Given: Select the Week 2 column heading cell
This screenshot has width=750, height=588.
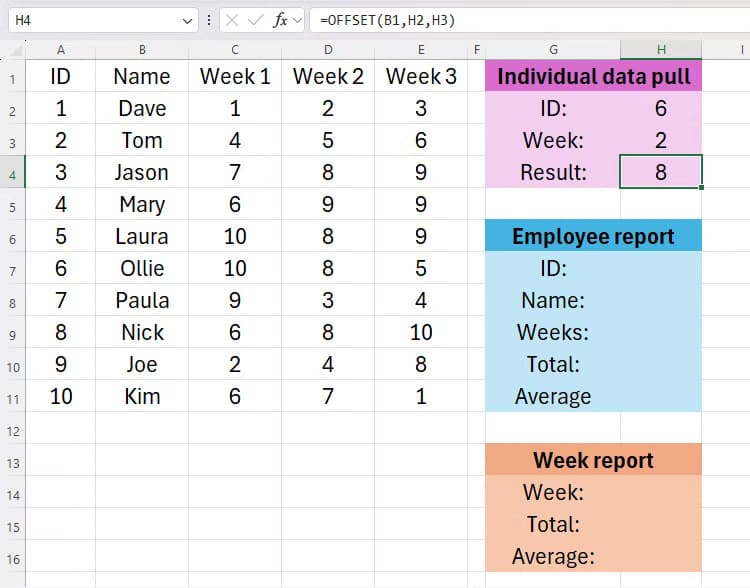Looking at the screenshot, I should 327,76.
